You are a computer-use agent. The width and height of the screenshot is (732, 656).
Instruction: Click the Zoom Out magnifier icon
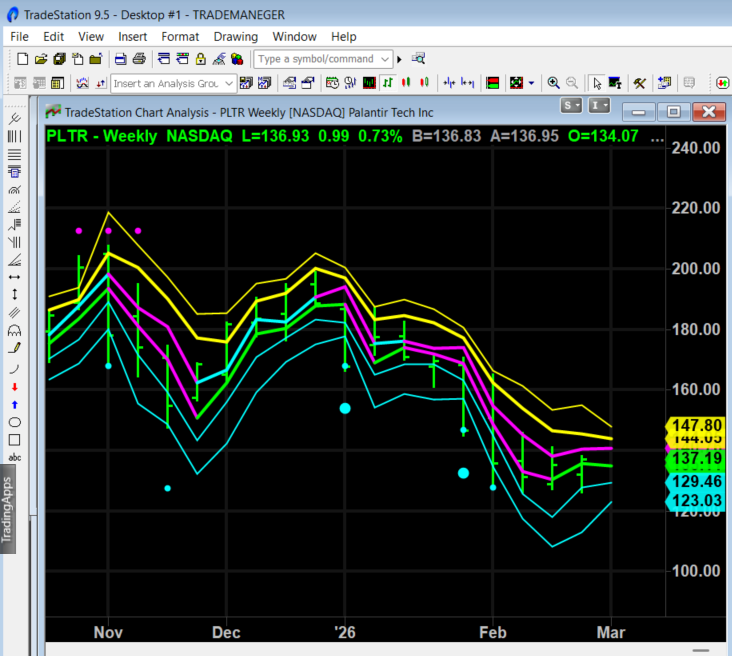coord(572,83)
